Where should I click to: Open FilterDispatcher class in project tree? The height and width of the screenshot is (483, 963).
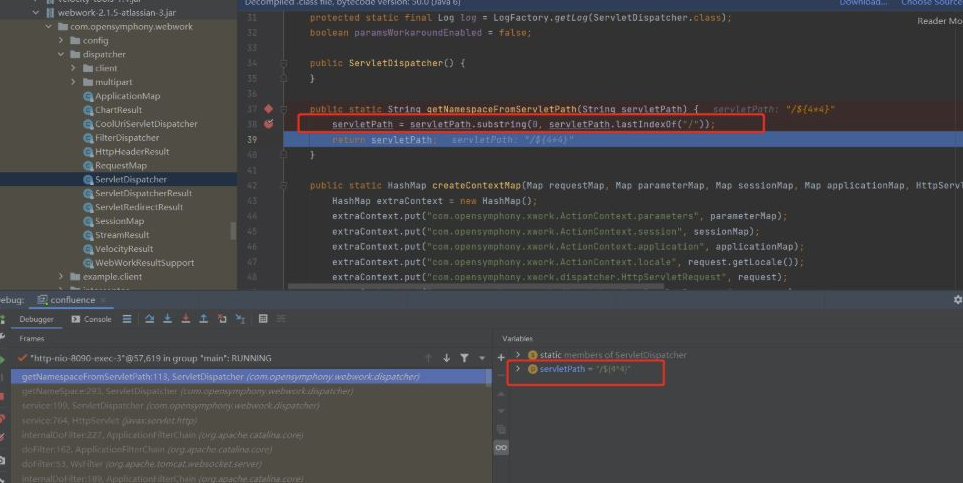(x=127, y=138)
